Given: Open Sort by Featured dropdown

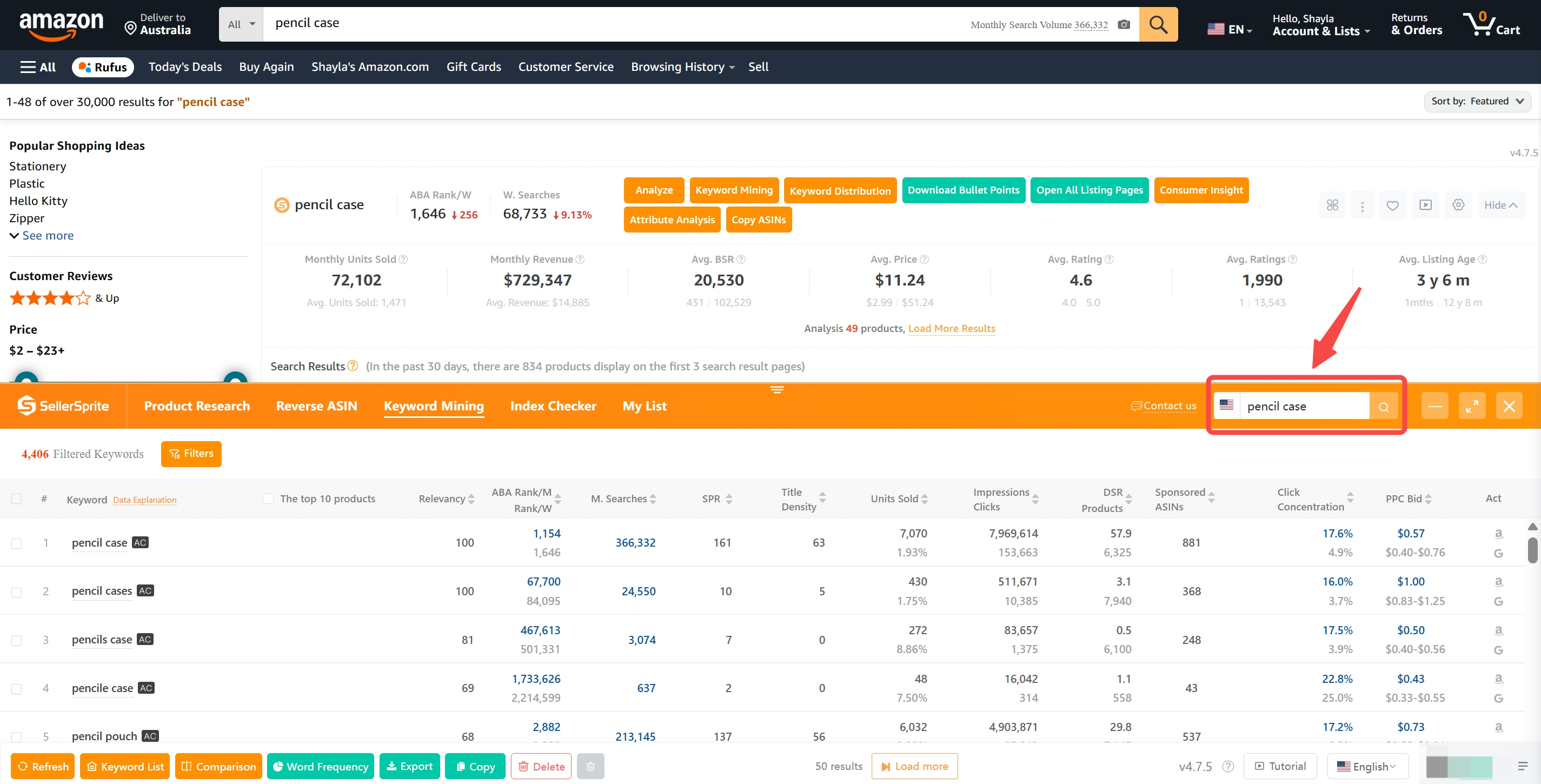Looking at the screenshot, I should [x=1477, y=101].
